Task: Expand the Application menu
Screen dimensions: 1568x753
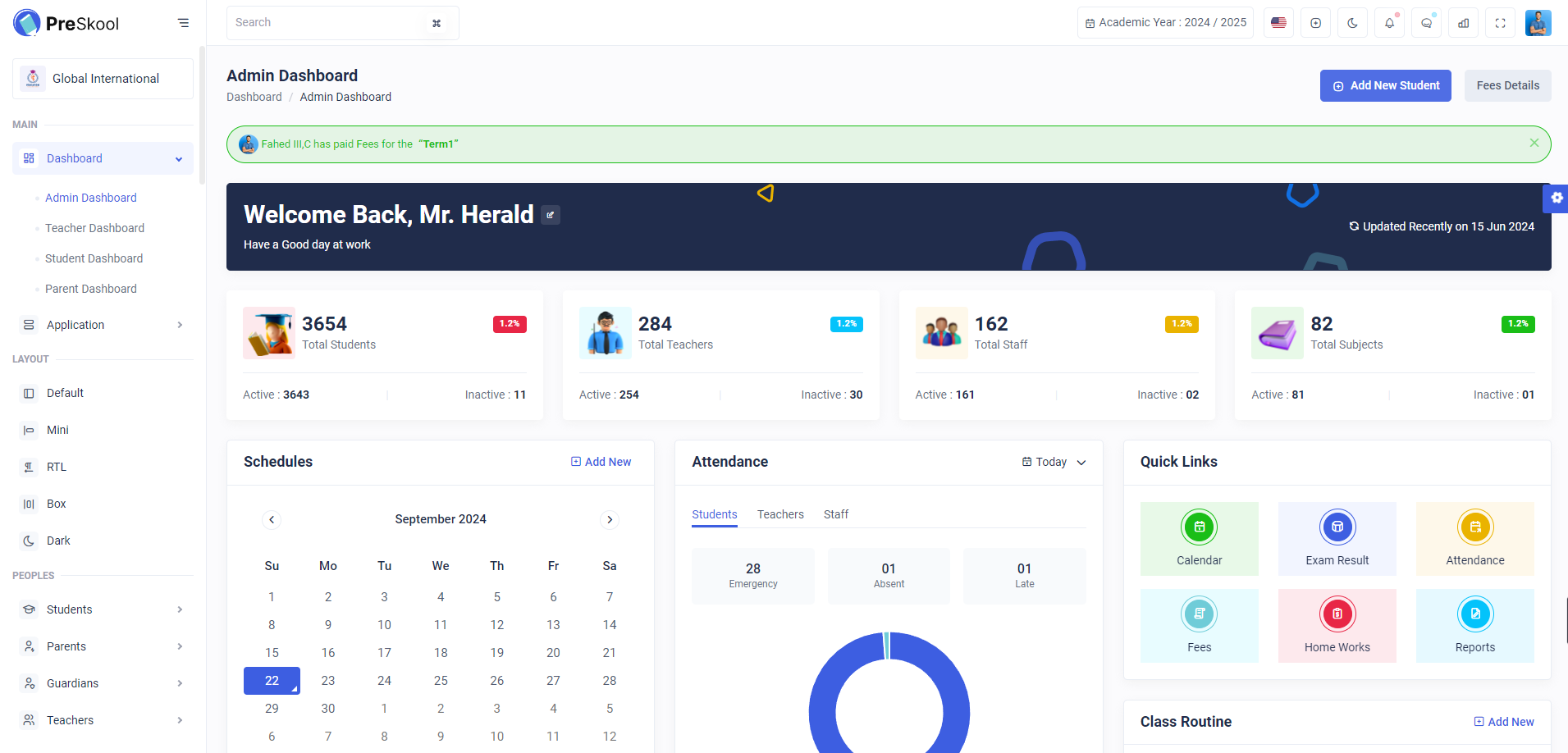Action: click(x=103, y=325)
